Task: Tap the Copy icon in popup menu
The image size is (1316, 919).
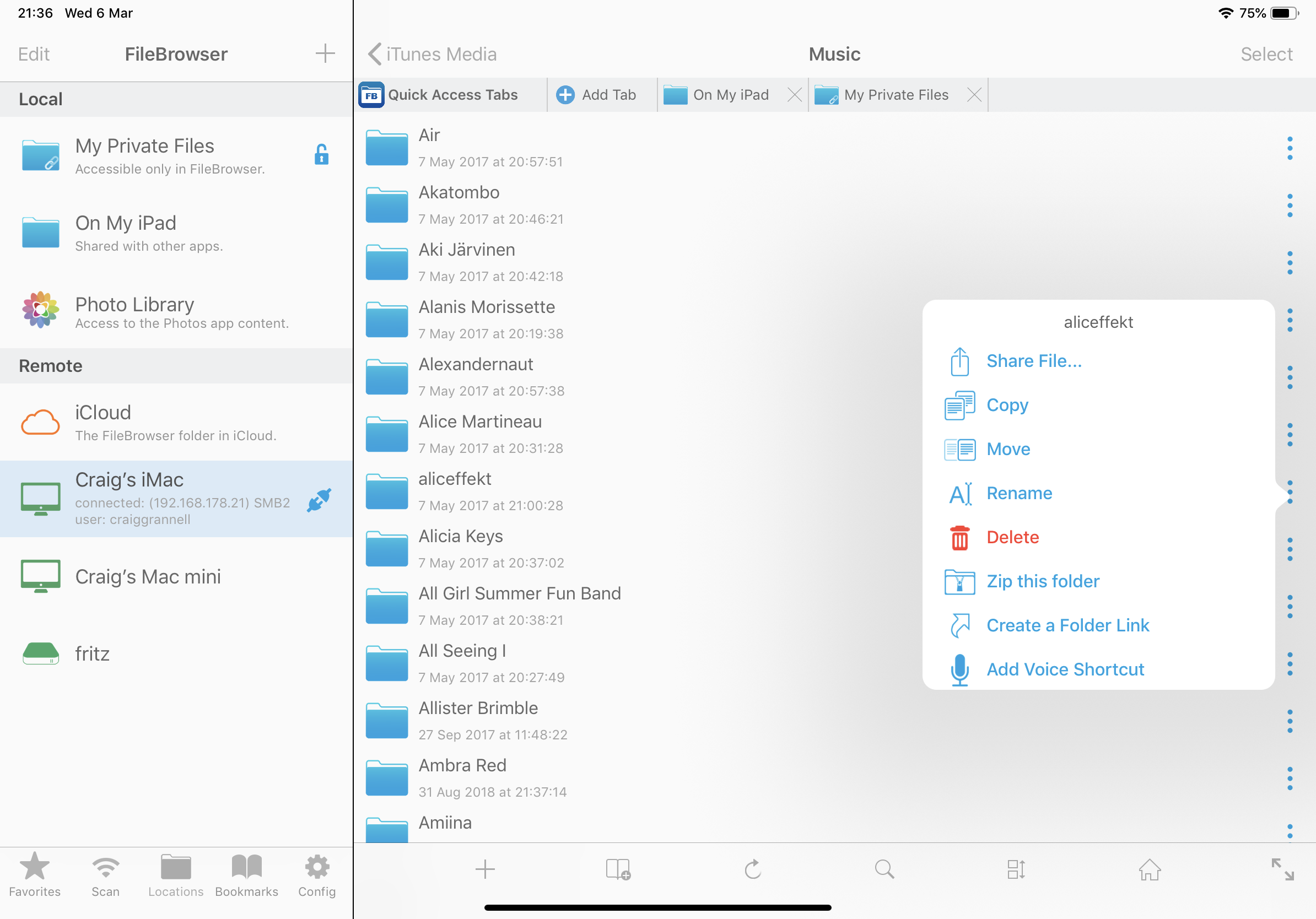Action: 959,405
